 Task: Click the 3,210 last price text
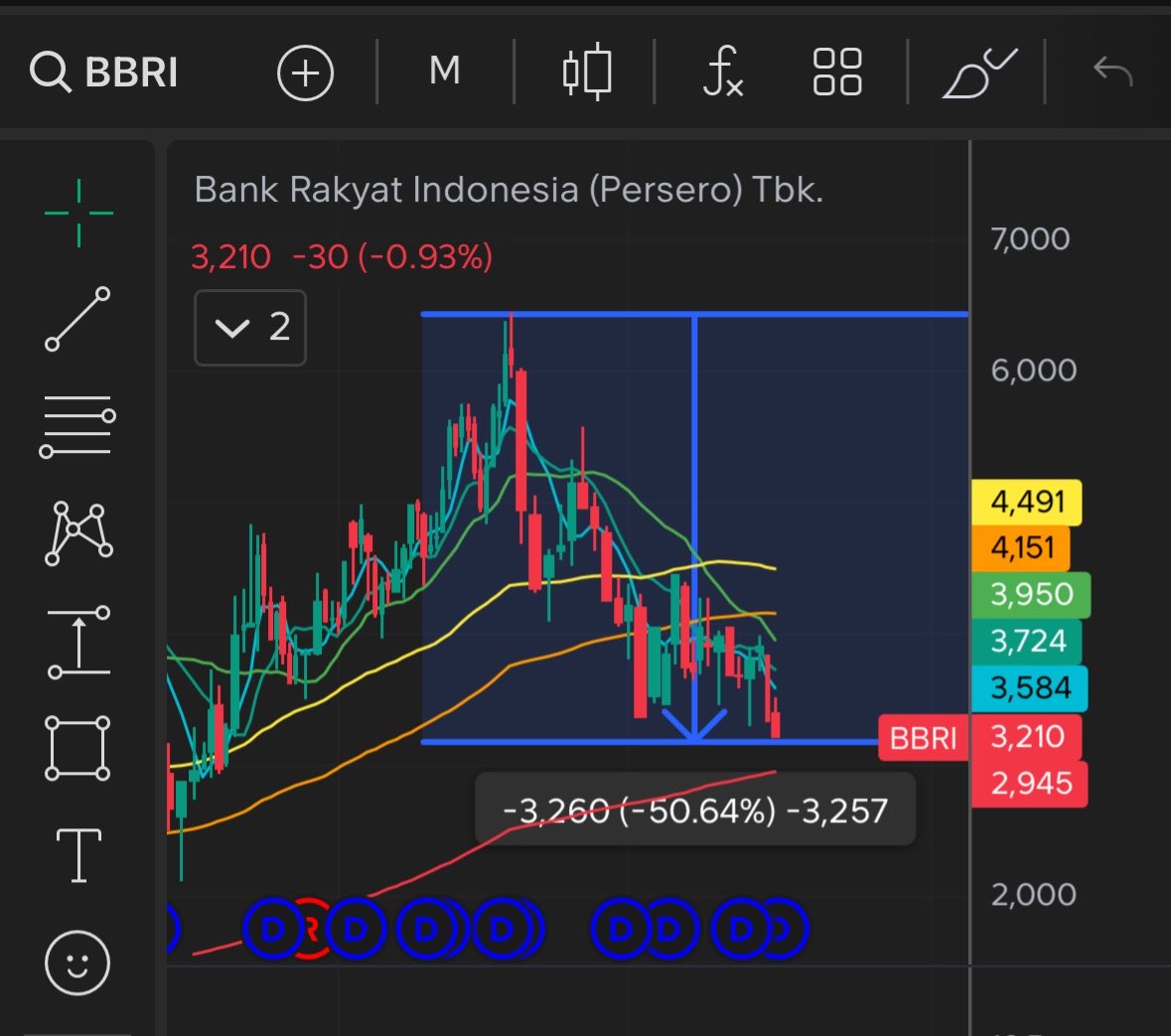230,257
